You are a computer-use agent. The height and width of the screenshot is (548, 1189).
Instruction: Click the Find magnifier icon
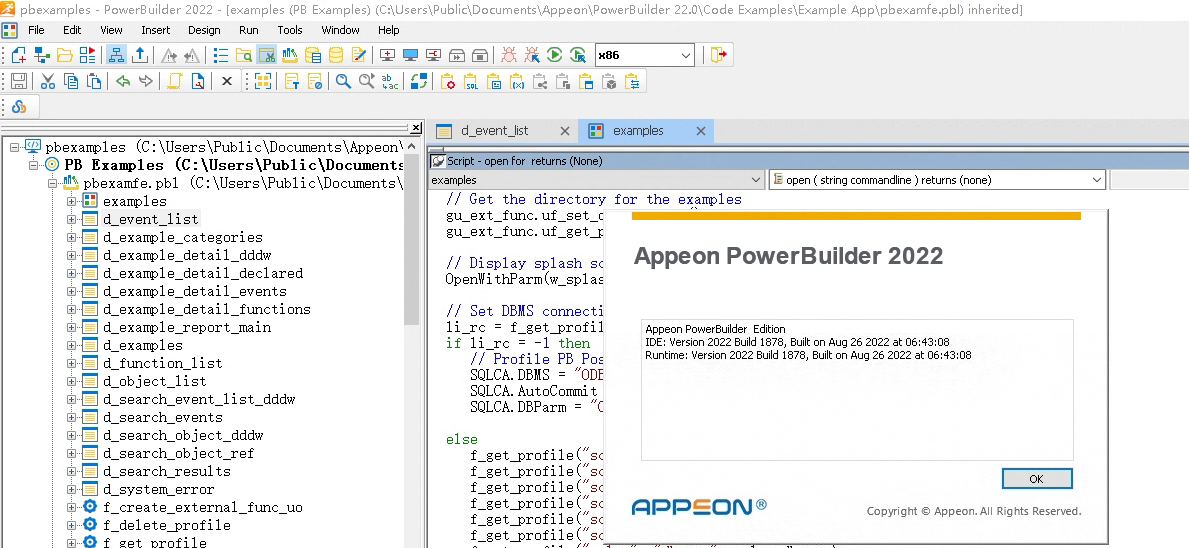[x=343, y=81]
